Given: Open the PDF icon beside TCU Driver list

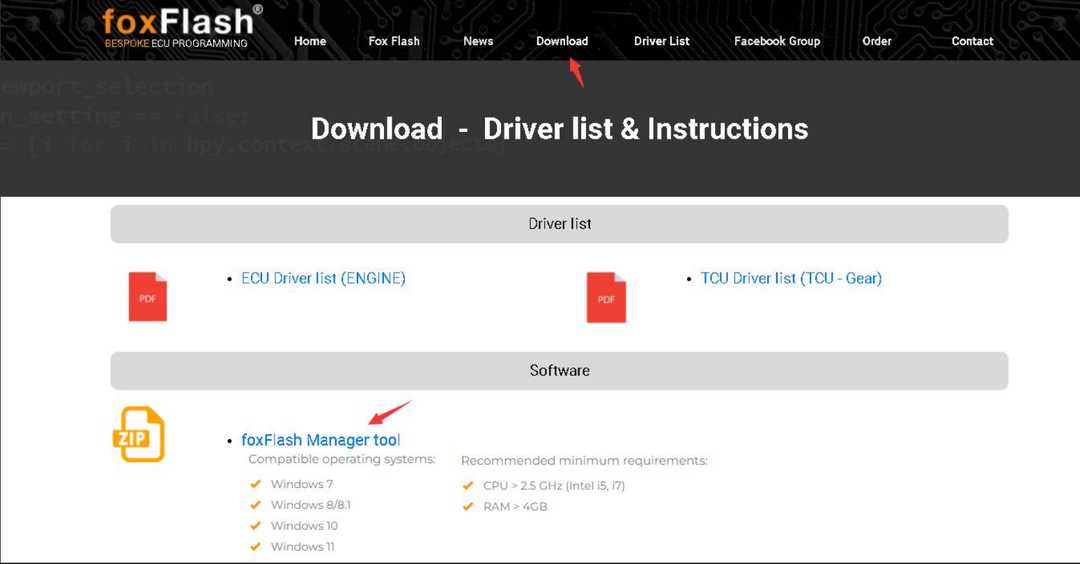Looking at the screenshot, I should 606,297.
